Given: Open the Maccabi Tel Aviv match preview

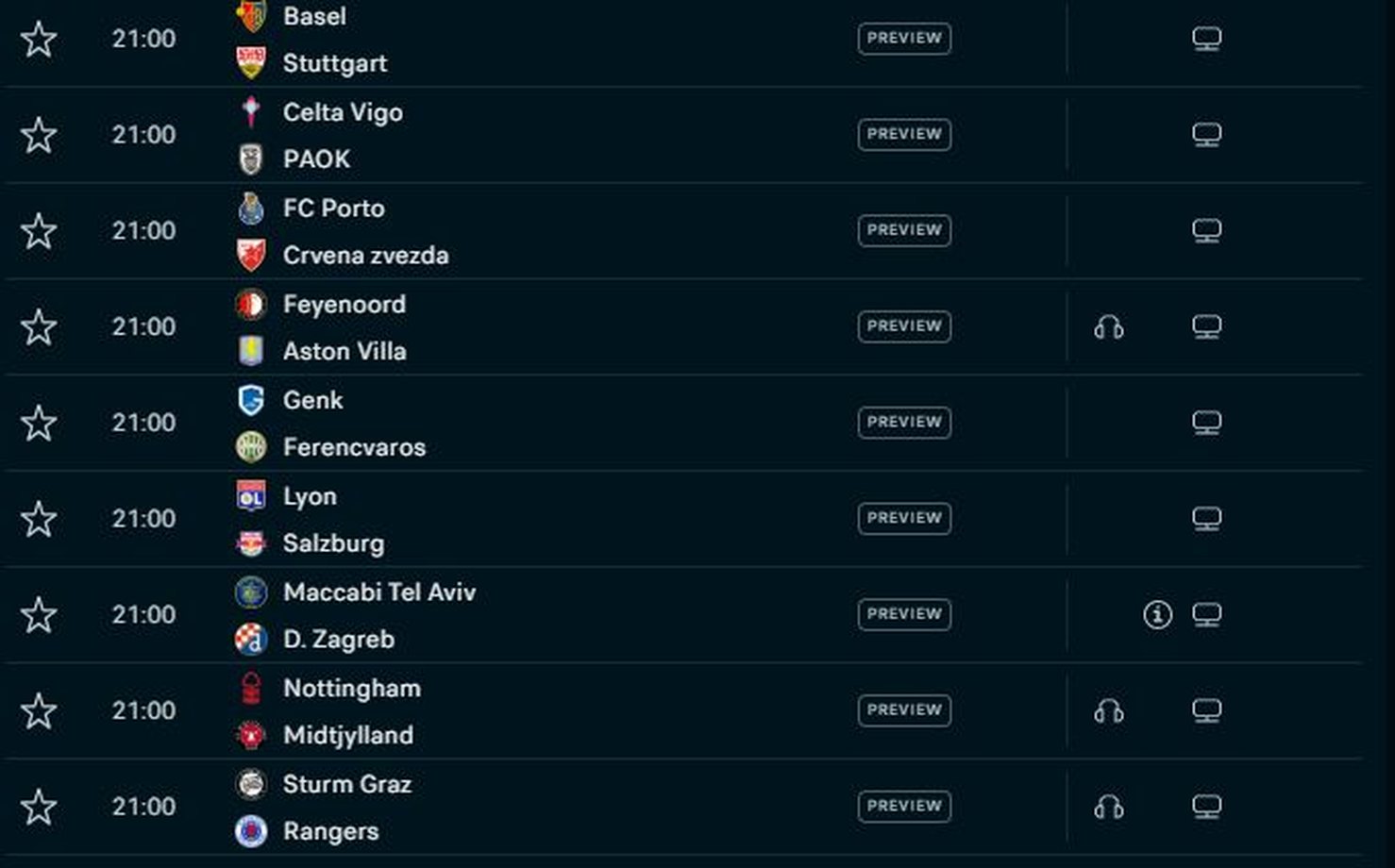Looking at the screenshot, I should pyautogui.click(x=904, y=614).
